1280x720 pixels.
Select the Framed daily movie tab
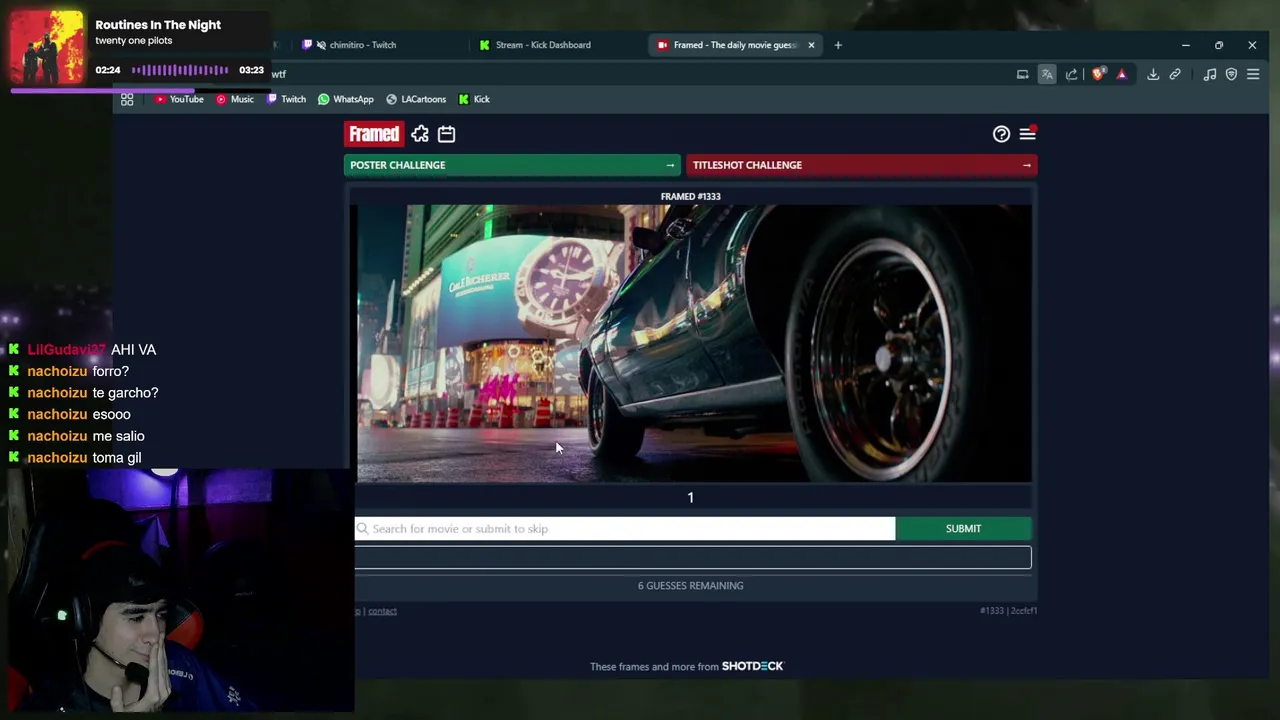click(x=735, y=45)
